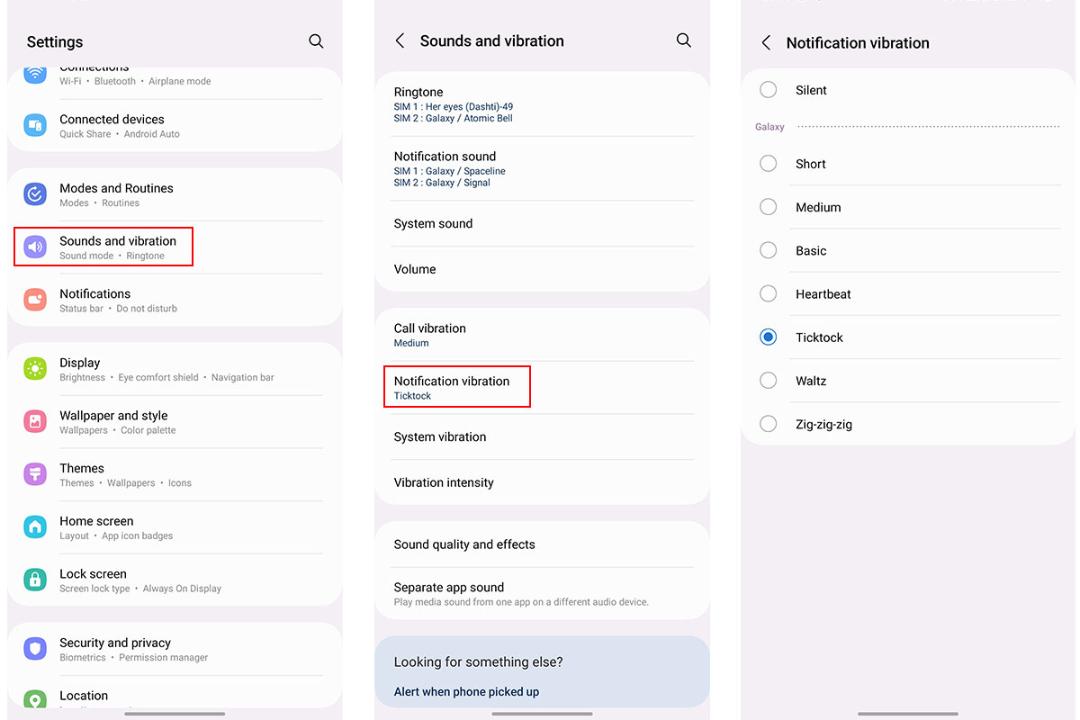Open Vibration intensity settings
Screen dimensions: 1080x720
click(x=542, y=482)
